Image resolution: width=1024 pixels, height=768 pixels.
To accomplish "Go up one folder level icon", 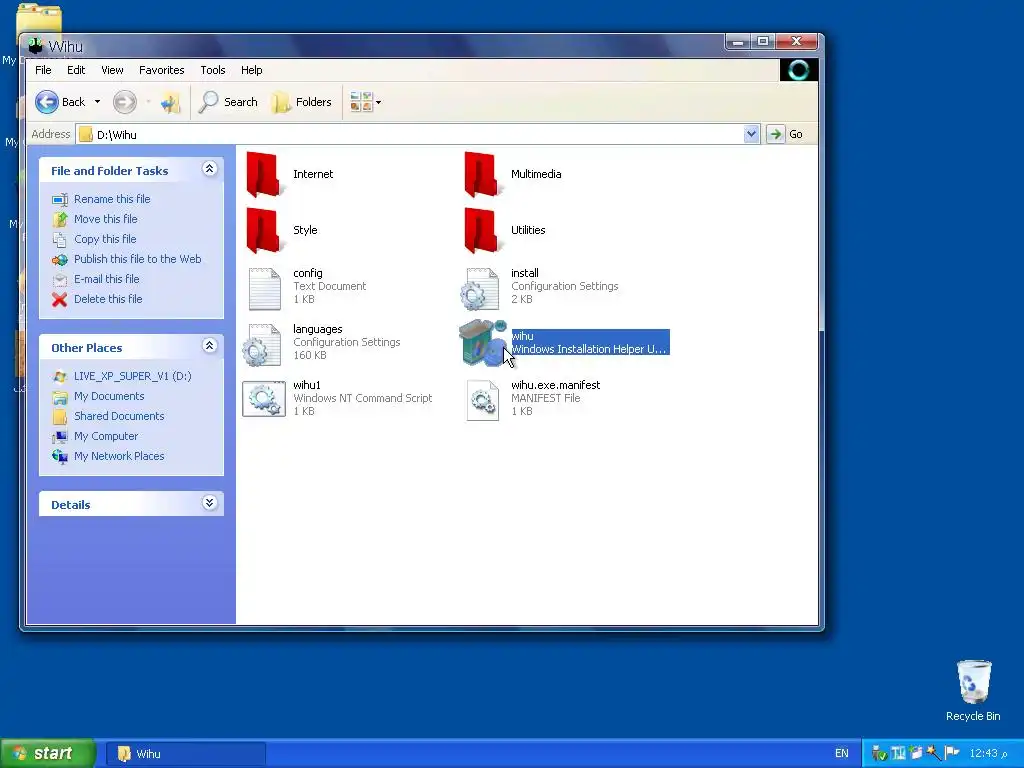I will 170,103.
